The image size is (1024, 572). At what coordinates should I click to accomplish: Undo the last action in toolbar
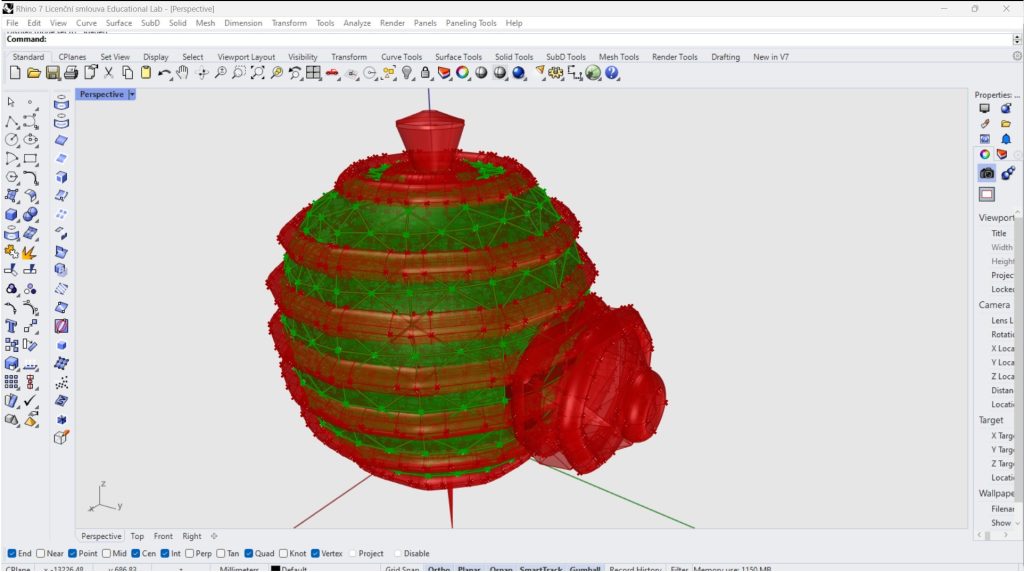pyautogui.click(x=165, y=73)
